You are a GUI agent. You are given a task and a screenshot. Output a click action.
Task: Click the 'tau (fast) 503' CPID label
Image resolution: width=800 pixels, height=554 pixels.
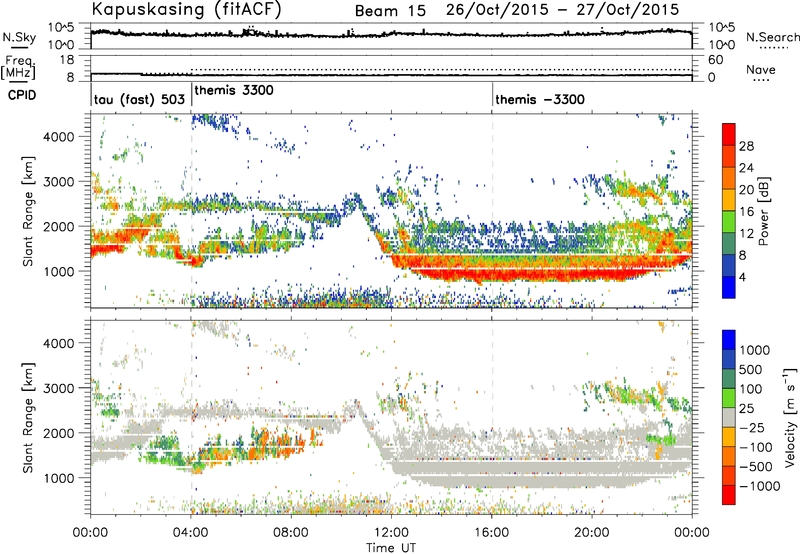click(139, 99)
